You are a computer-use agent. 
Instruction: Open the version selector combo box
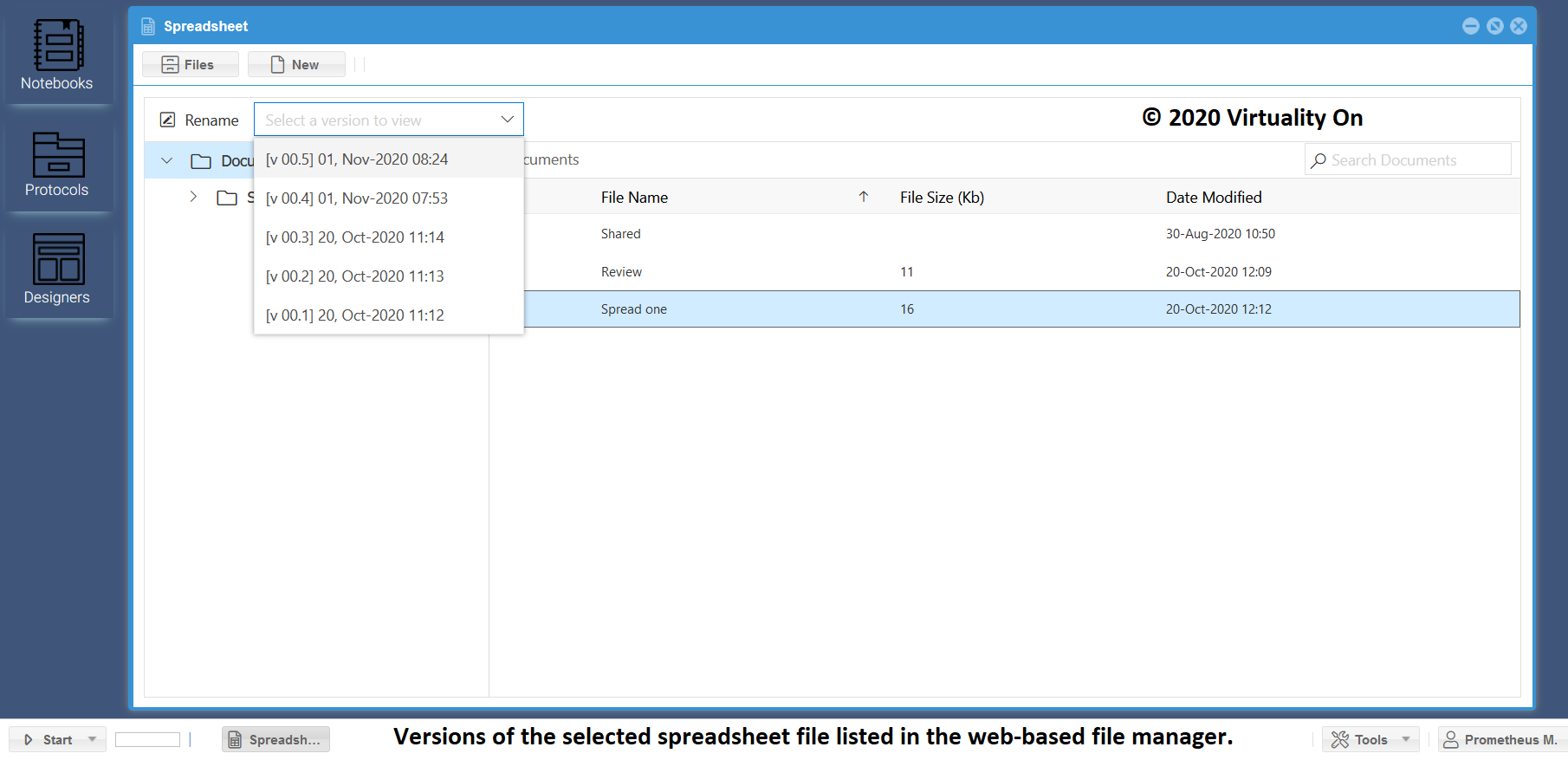point(389,120)
